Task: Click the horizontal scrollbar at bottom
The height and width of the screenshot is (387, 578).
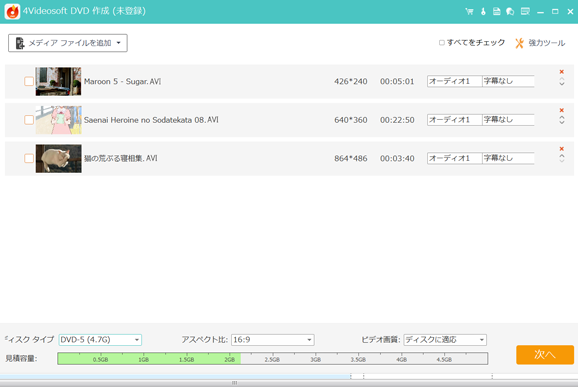Action: [234, 383]
